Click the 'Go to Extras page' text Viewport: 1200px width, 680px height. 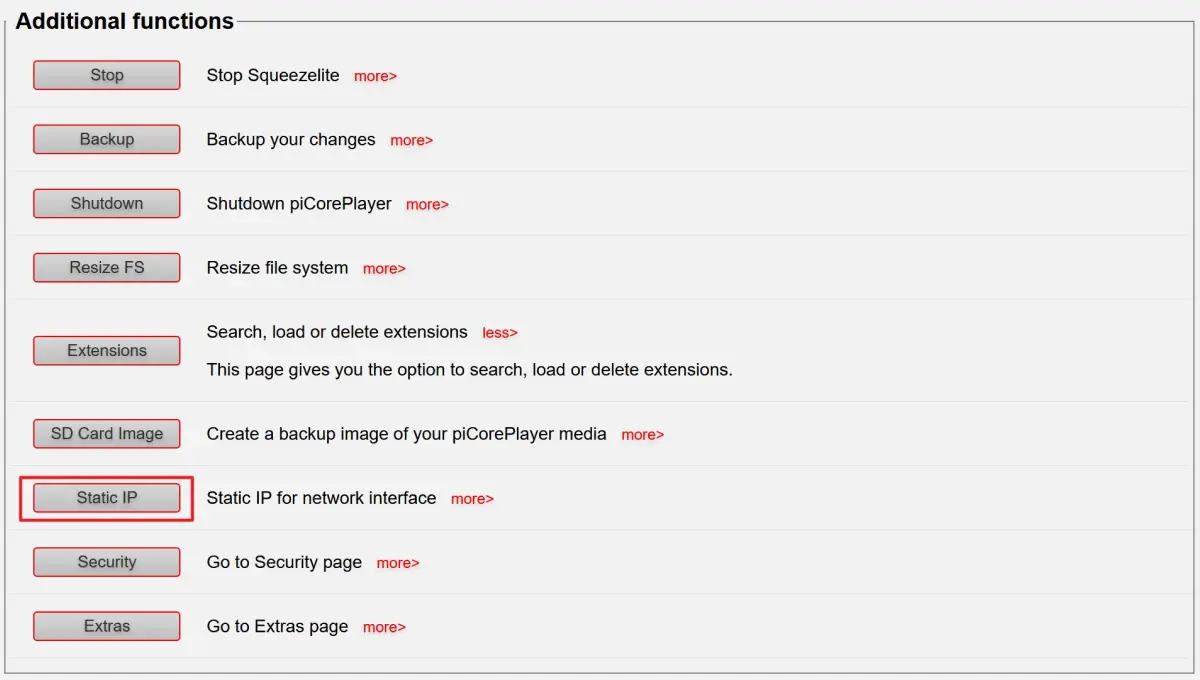click(x=277, y=626)
